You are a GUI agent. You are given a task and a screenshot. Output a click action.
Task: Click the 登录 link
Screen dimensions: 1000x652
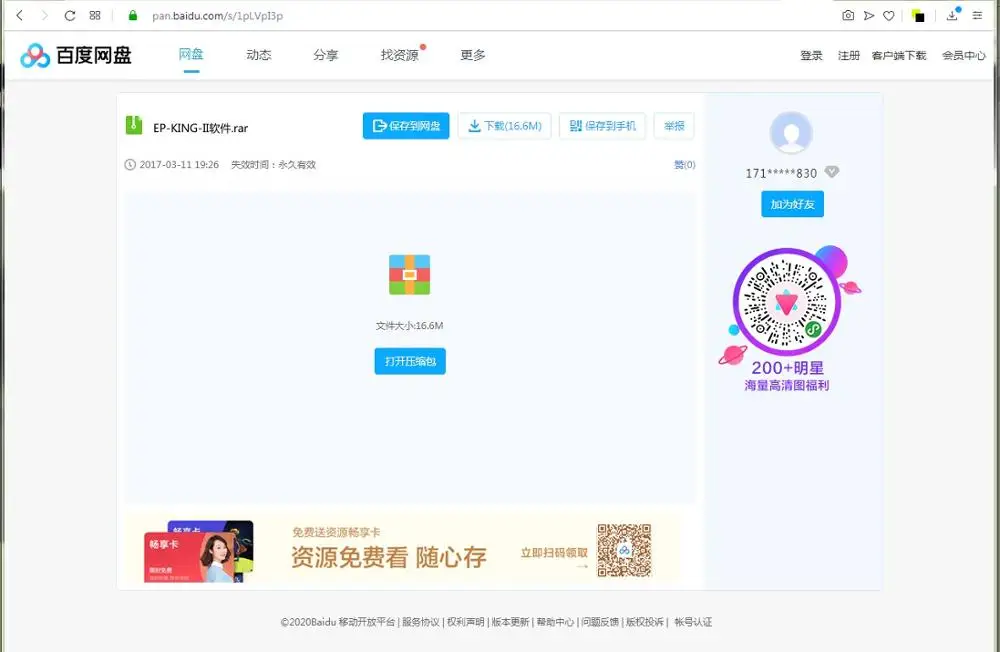(x=811, y=56)
